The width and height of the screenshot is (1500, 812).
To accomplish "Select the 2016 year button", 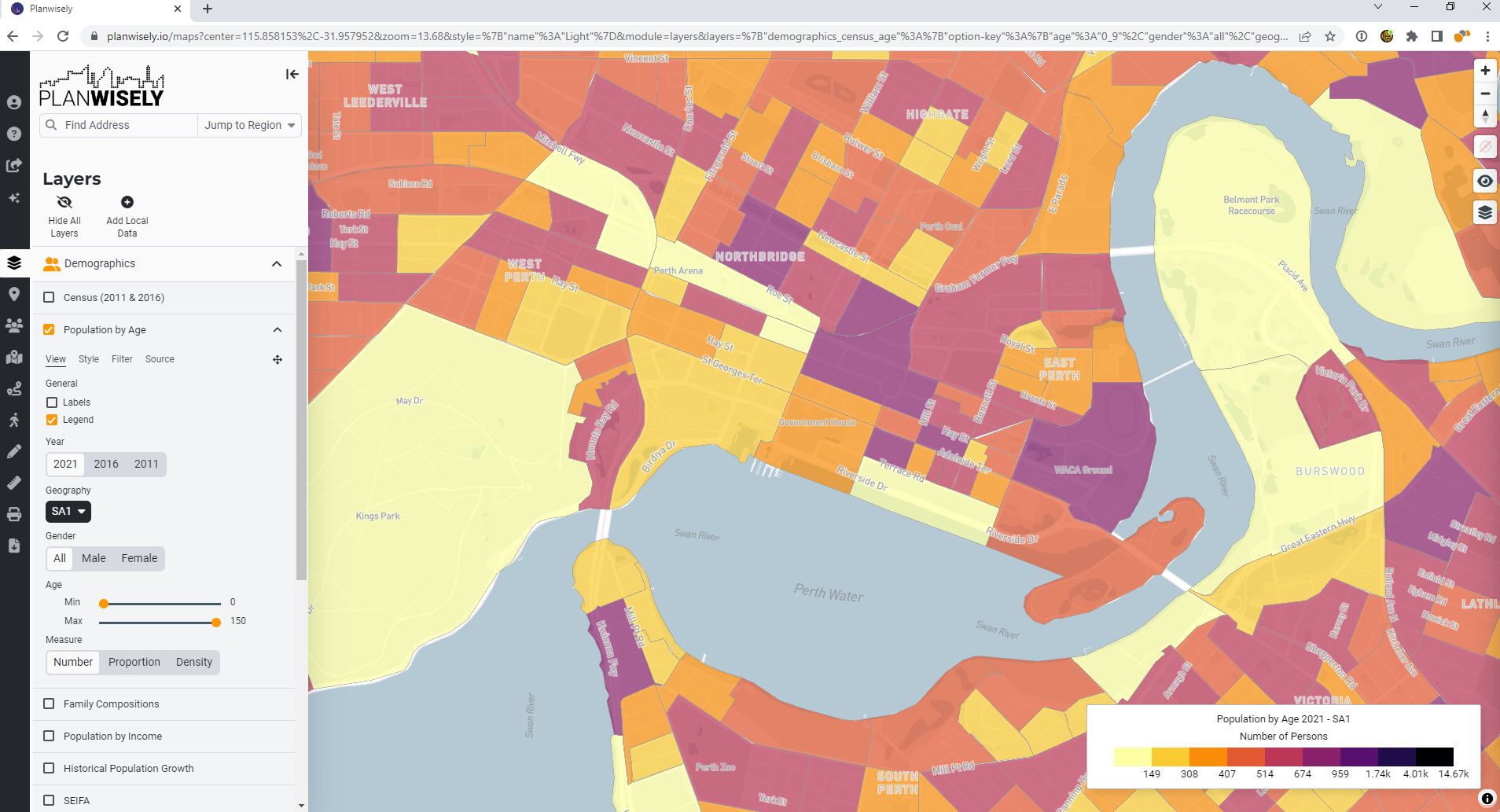I will 106,464.
